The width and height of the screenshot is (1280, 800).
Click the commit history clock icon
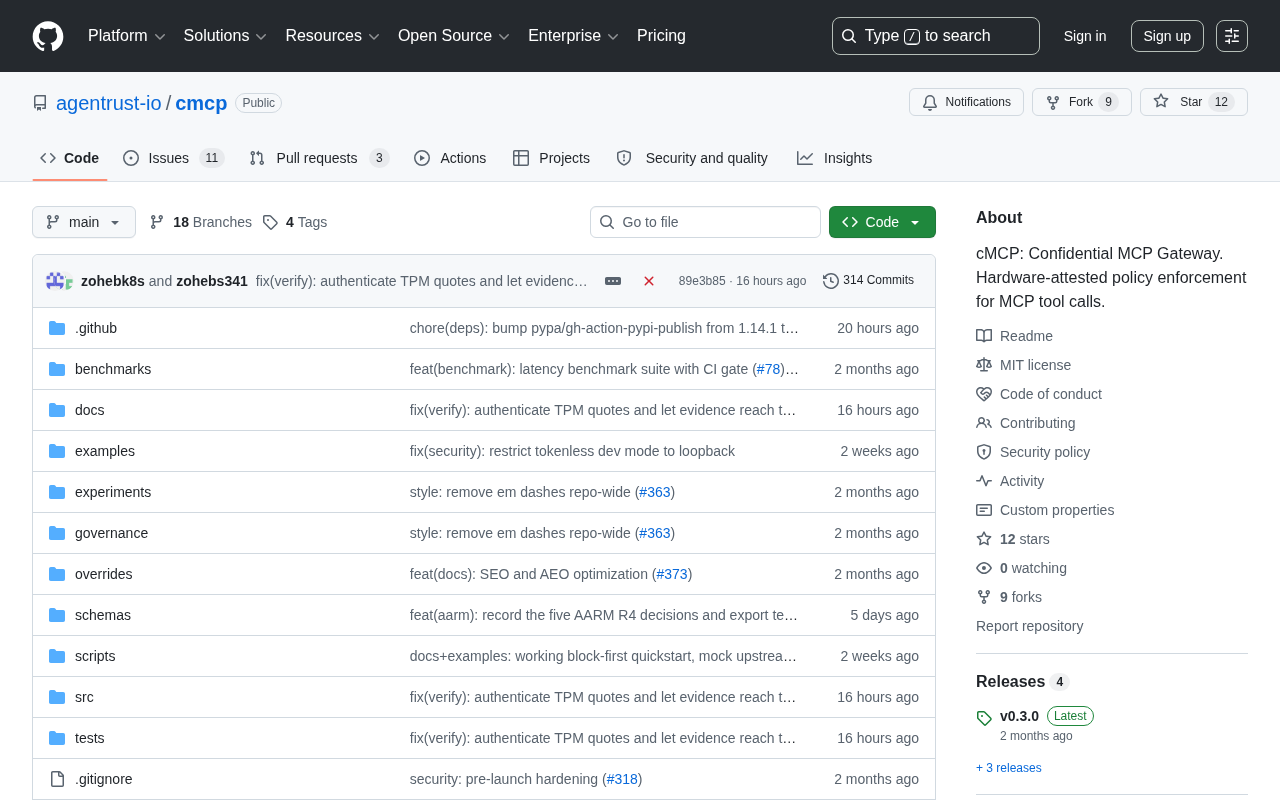coord(831,281)
